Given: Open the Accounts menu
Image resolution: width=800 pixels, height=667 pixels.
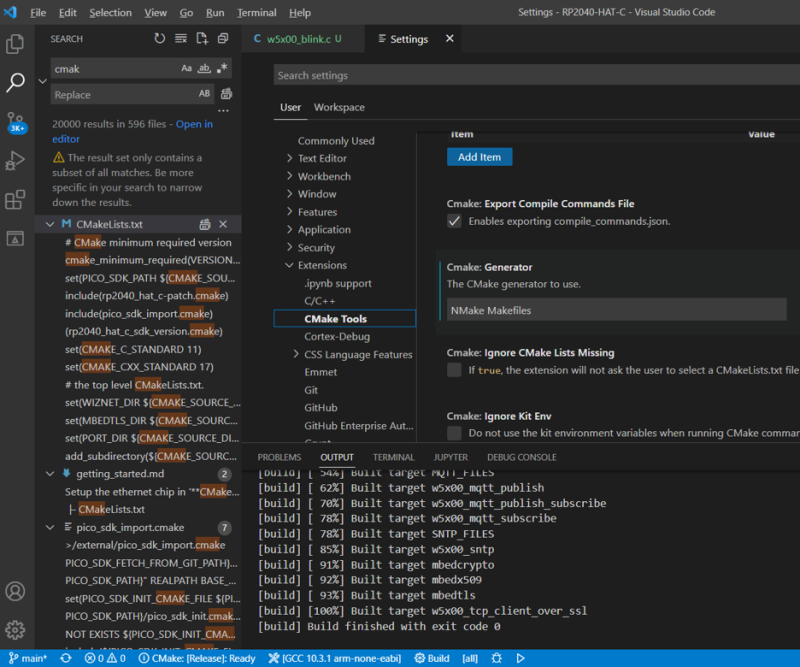Looking at the screenshot, I should [15, 591].
